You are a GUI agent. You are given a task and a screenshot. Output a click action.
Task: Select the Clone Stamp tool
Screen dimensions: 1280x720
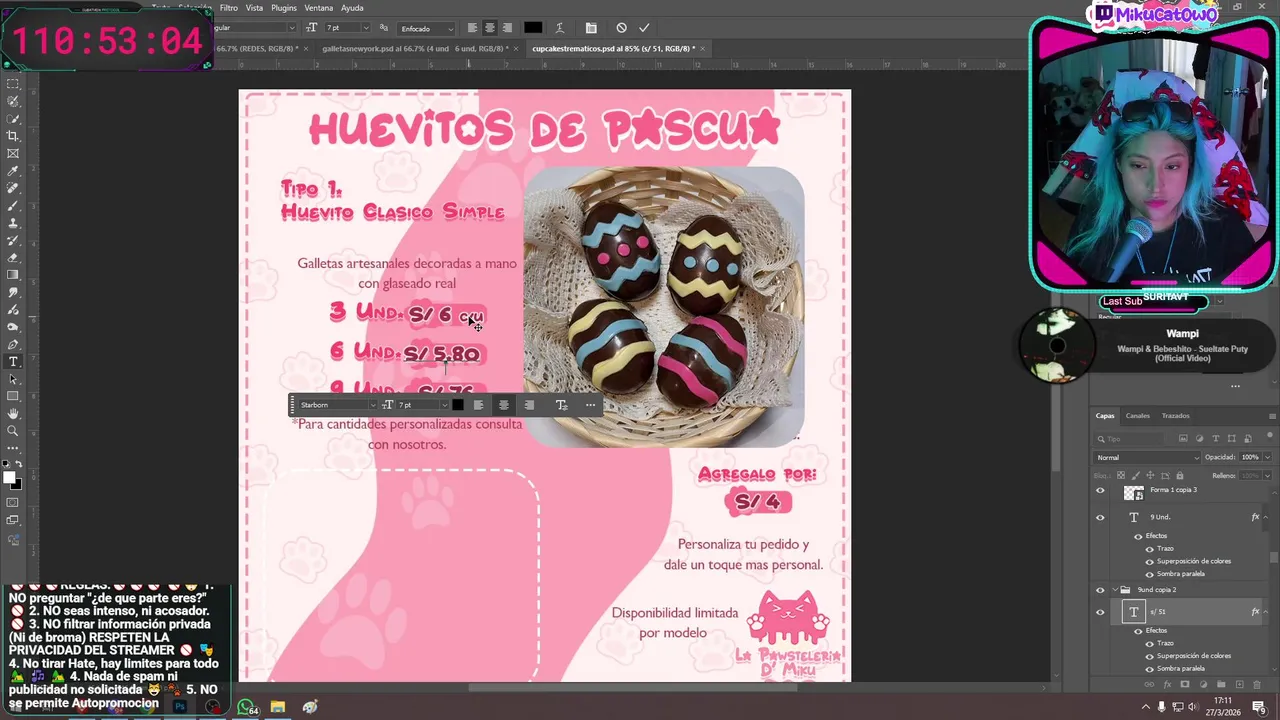[13, 222]
